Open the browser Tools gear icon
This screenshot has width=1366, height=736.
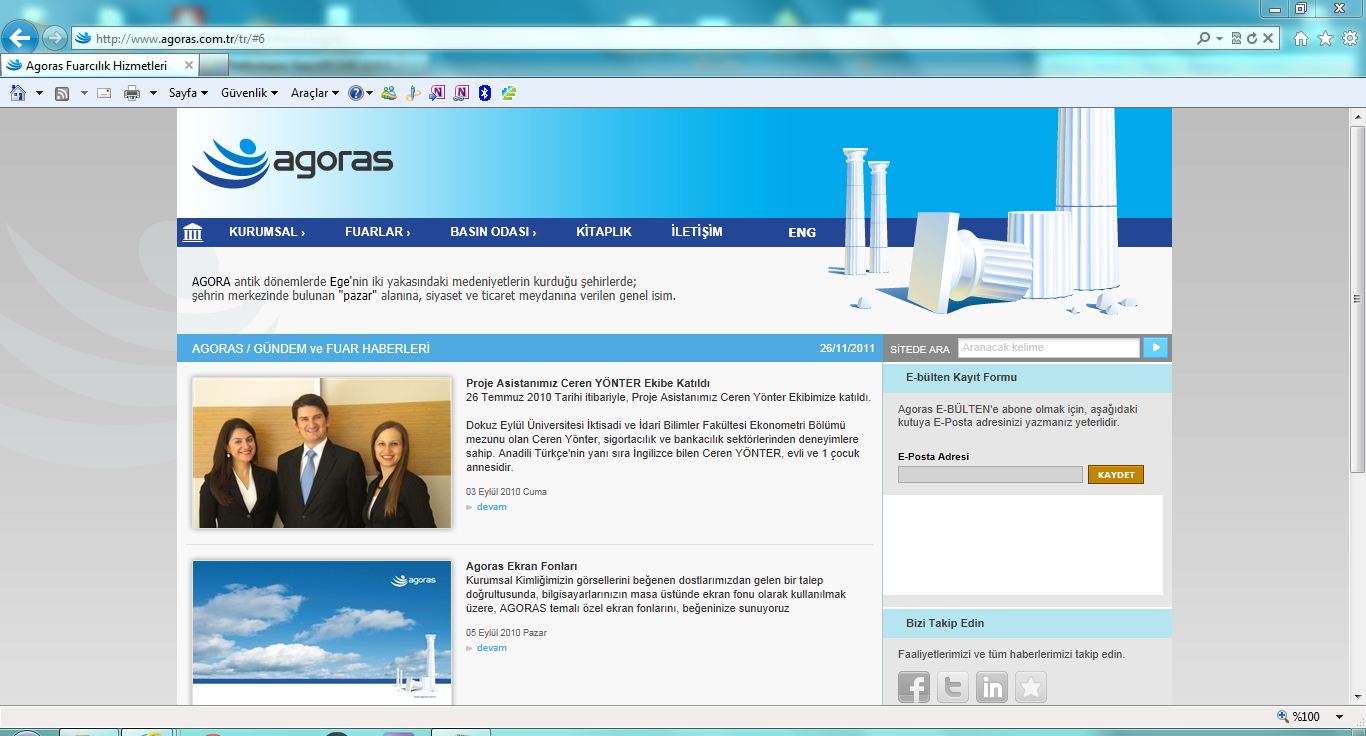point(1349,39)
